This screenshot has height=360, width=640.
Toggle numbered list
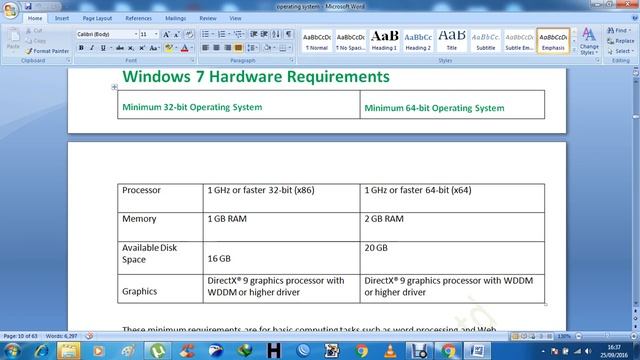(221, 34)
